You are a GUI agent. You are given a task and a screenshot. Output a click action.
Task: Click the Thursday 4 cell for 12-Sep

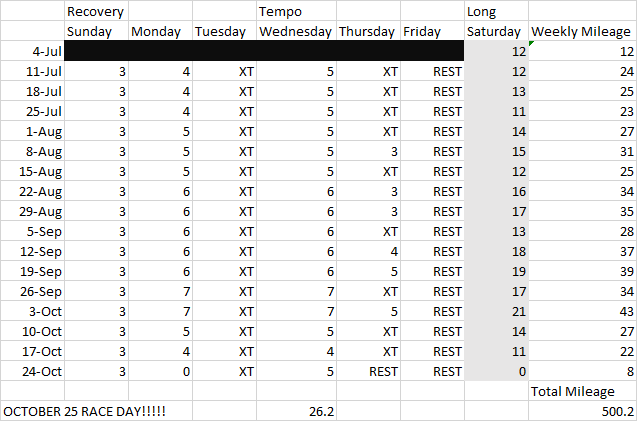[x=368, y=251]
